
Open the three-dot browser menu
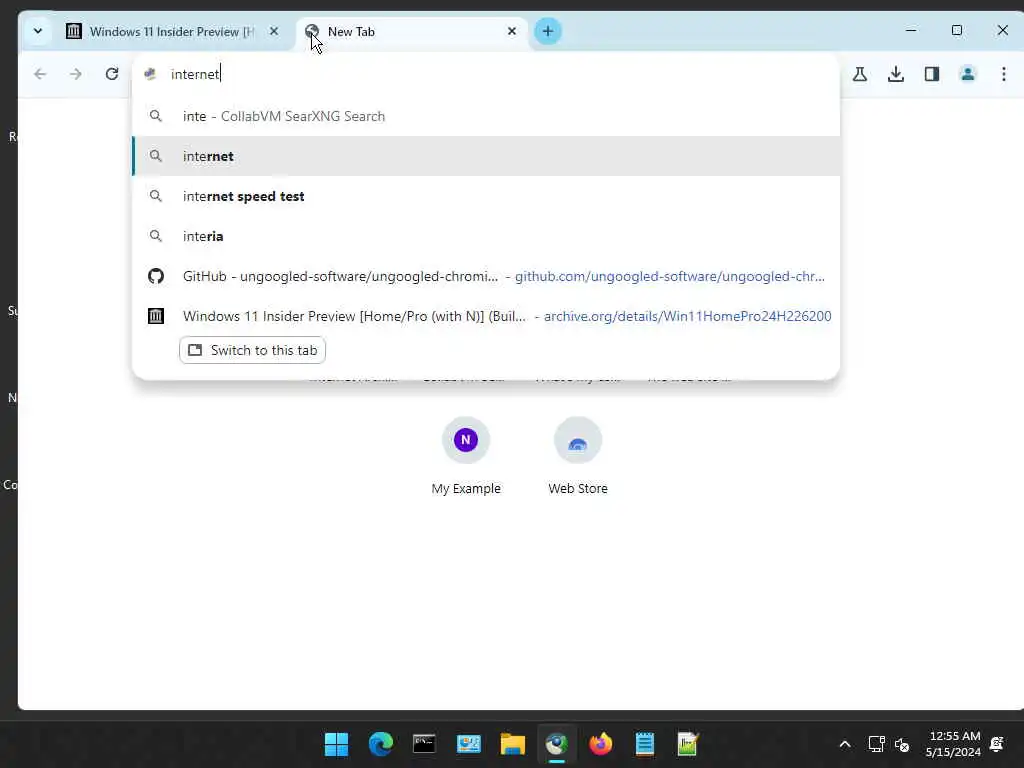click(1004, 74)
